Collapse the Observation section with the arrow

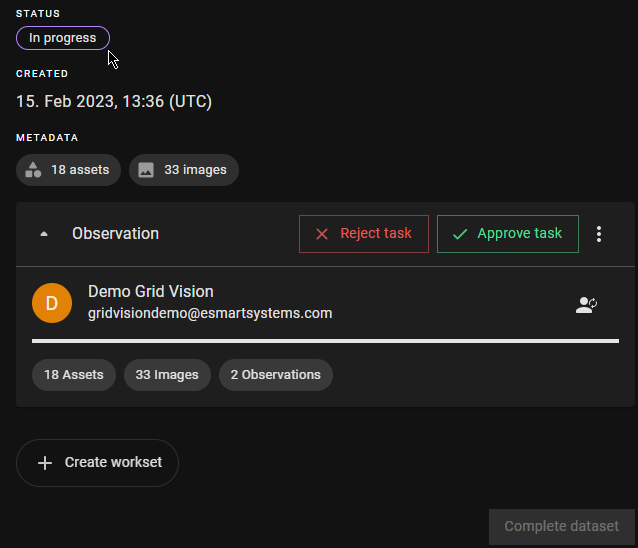pyautogui.click(x=43, y=234)
